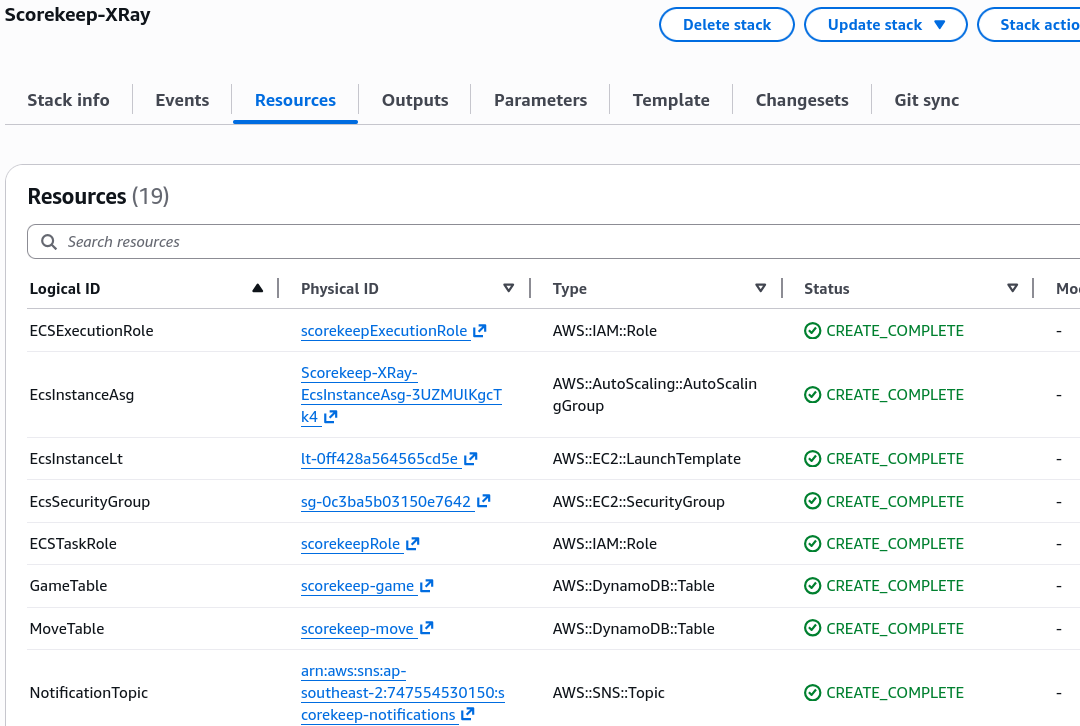
Task: Open the Scorekeep-XRay-EcsInstanceAsg physical ID link
Action: click(401, 395)
